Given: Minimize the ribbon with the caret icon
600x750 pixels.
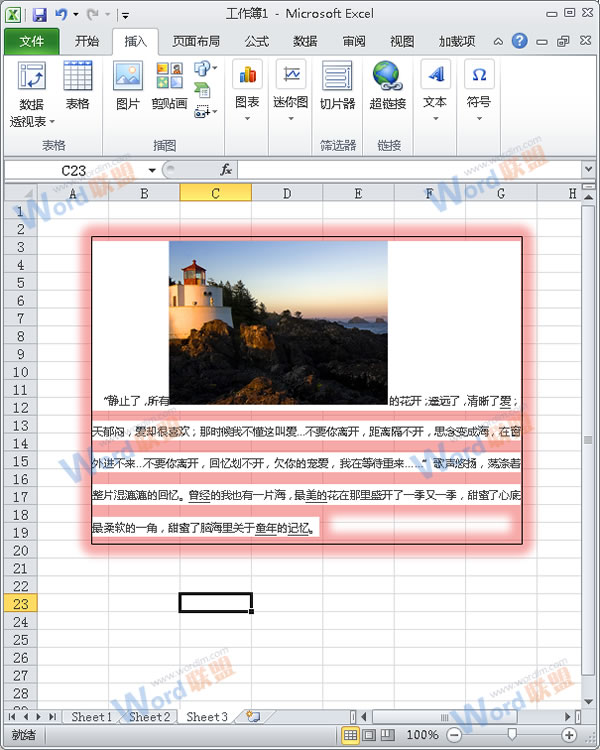Looking at the screenshot, I should [x=498, y=42].
